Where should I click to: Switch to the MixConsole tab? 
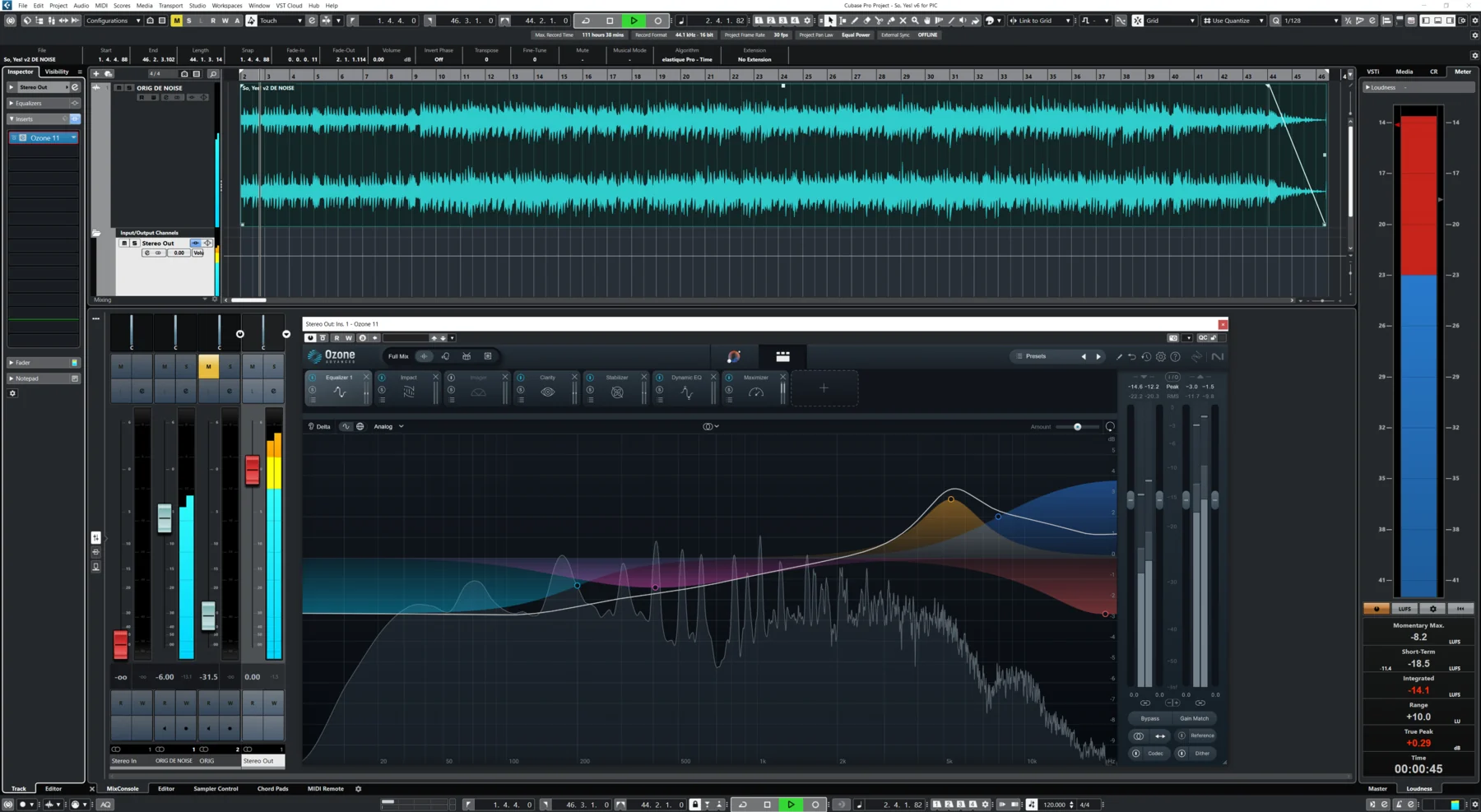pyautogui.click(x=123, y=788)
